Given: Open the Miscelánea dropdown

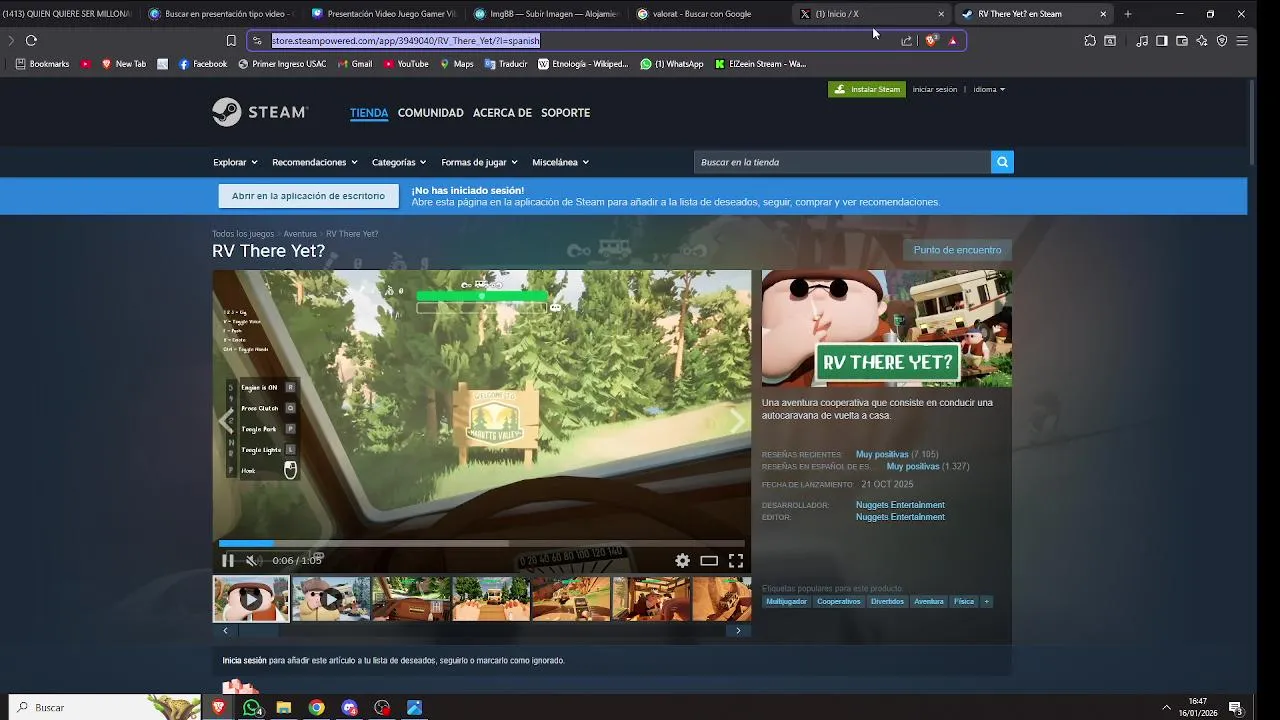Looking at the screenshot, I should [x=560, y=162].
